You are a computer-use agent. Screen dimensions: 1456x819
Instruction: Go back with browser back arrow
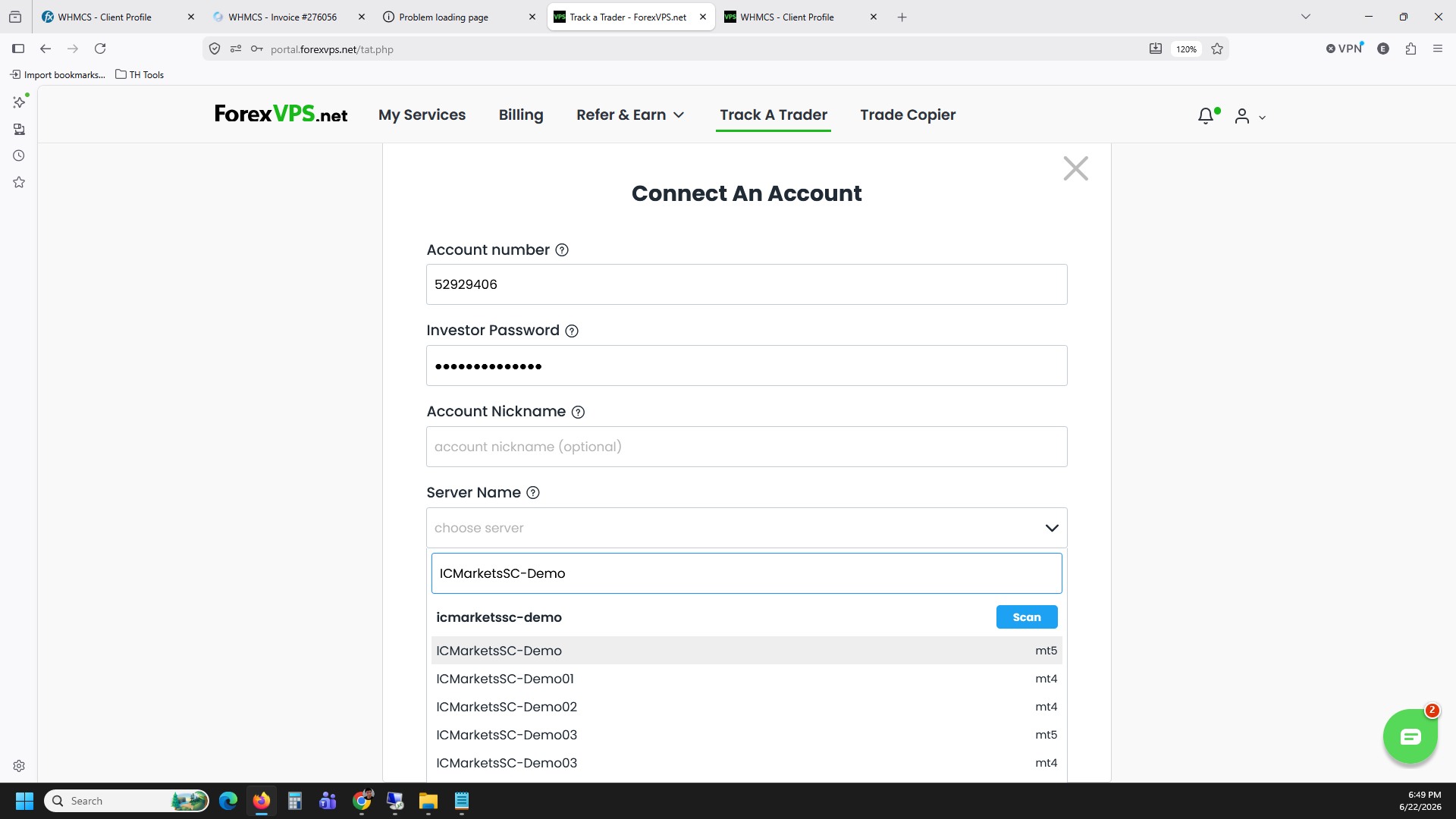coord(45,49)
